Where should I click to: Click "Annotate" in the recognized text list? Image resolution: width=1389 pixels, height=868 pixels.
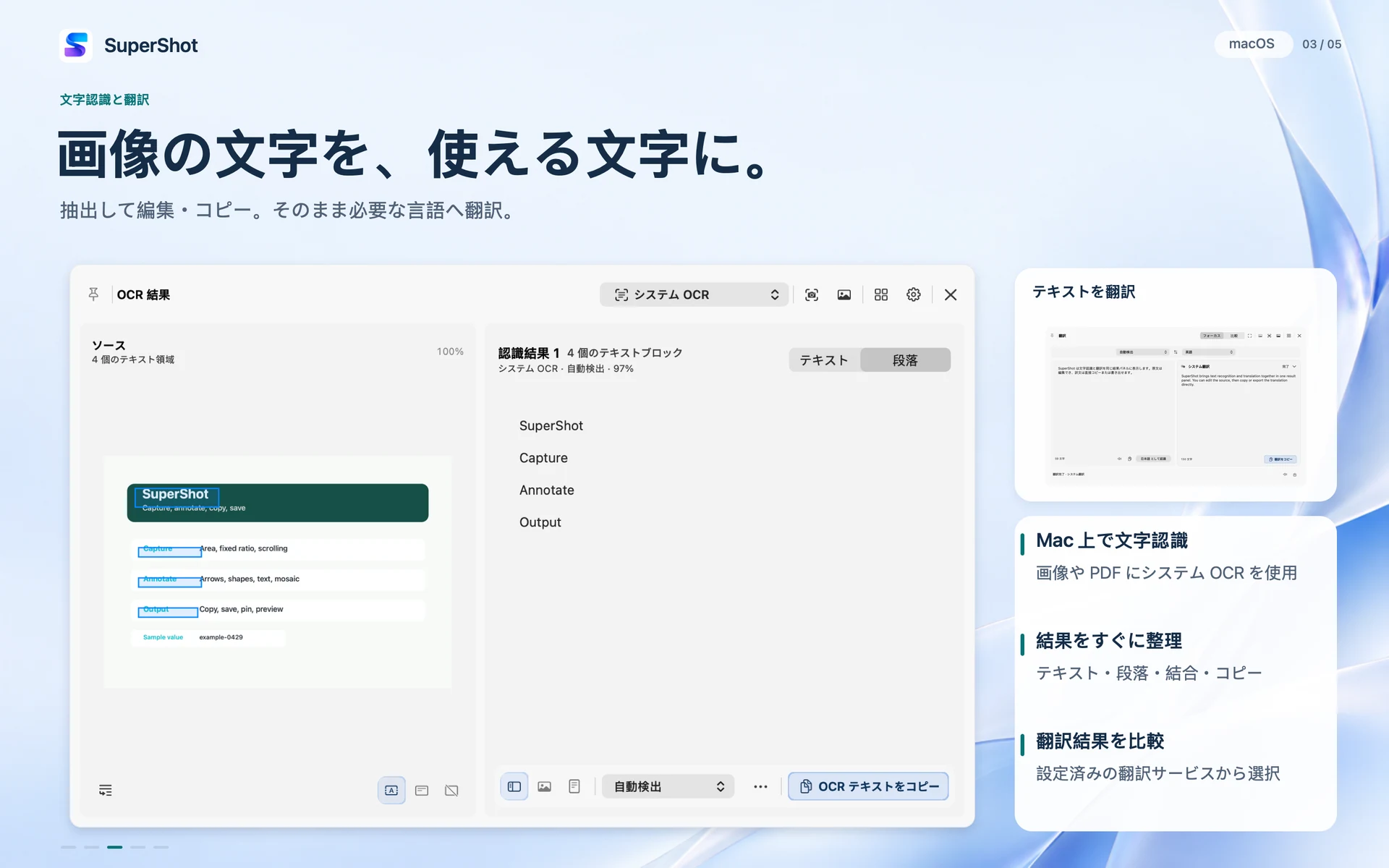(546, 490)
